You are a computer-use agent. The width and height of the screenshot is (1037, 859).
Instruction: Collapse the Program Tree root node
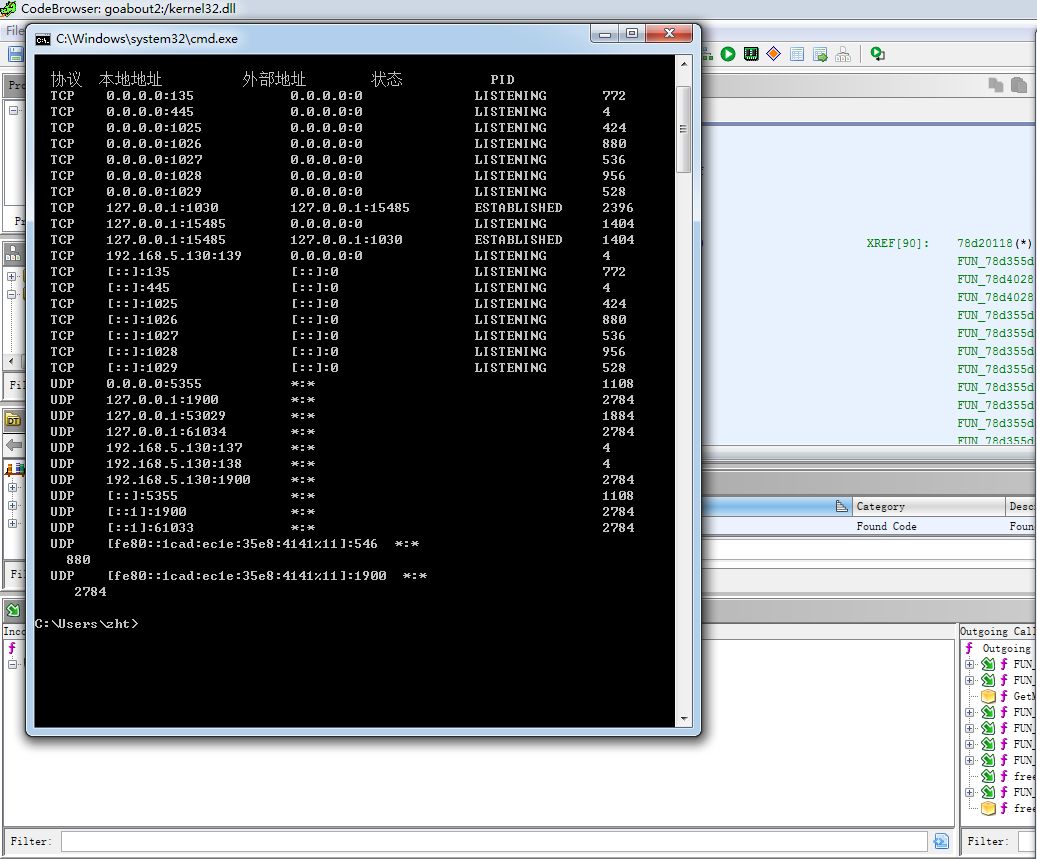[x=13, y=110]
